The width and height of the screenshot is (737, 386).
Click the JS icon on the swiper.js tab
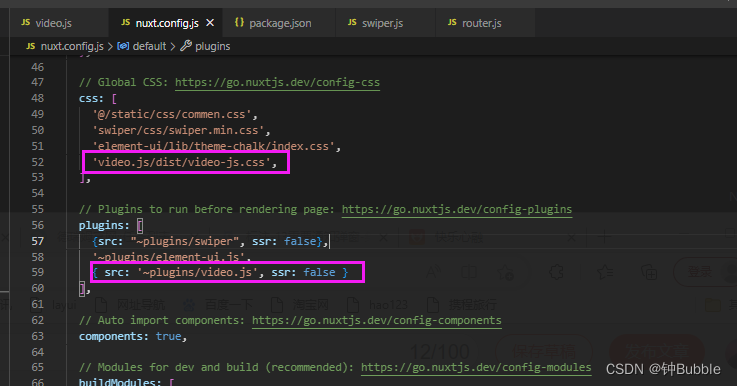pos(352,23)
